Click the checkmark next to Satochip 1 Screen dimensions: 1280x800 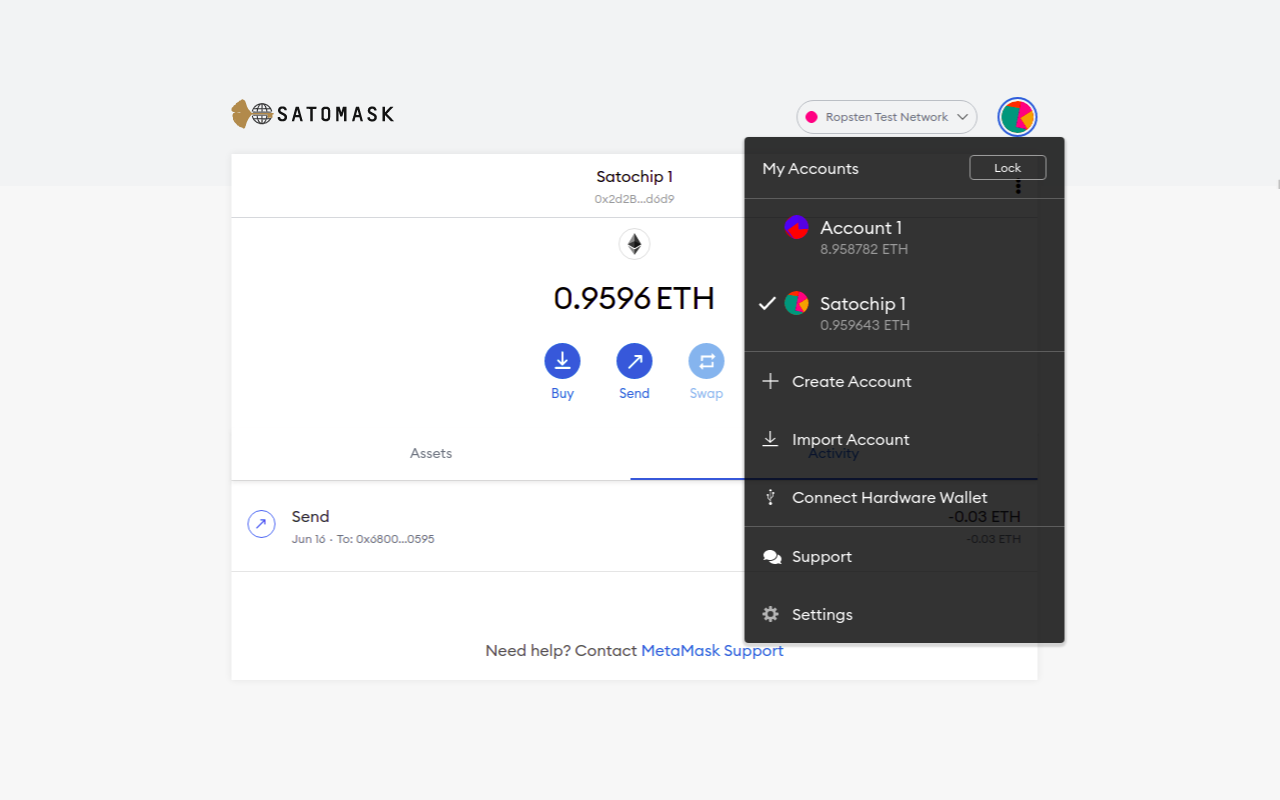click(766, 303)
